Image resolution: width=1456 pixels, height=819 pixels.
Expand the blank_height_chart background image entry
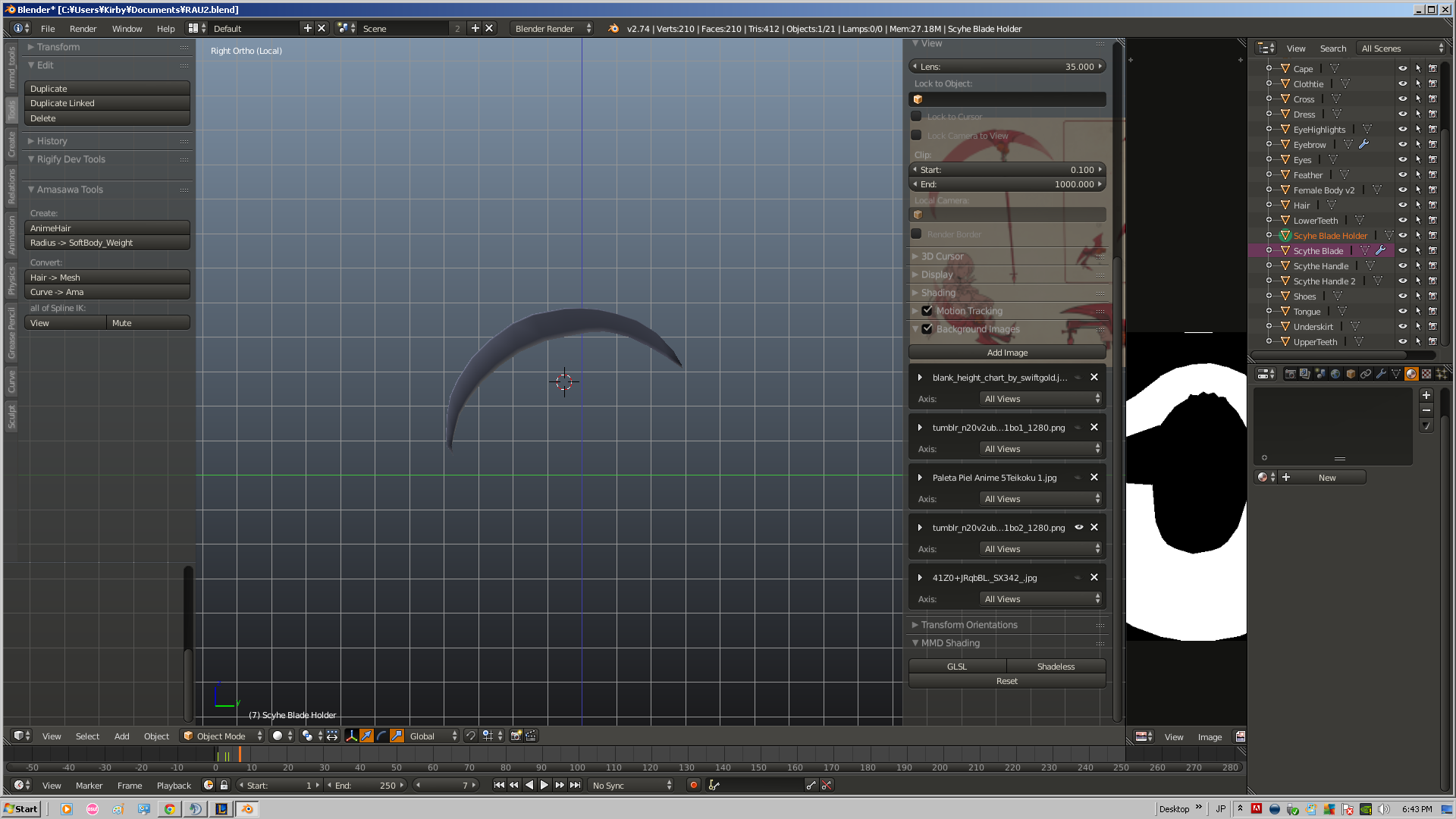920,378
